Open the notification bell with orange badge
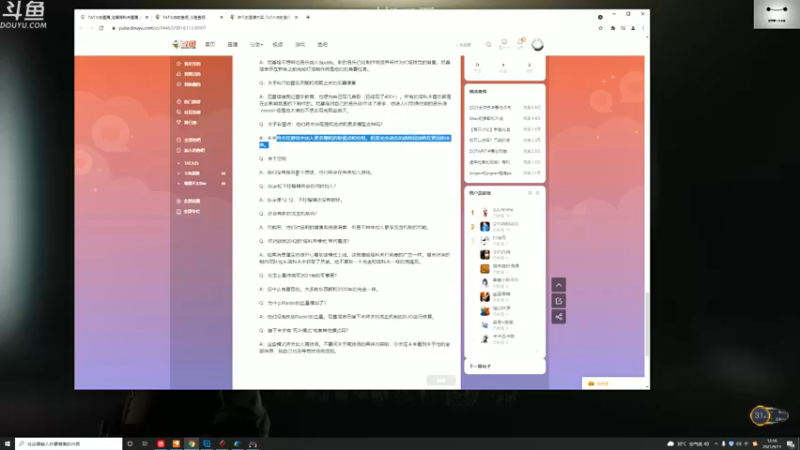Screen dimensions: 800x450 [520, 43]
